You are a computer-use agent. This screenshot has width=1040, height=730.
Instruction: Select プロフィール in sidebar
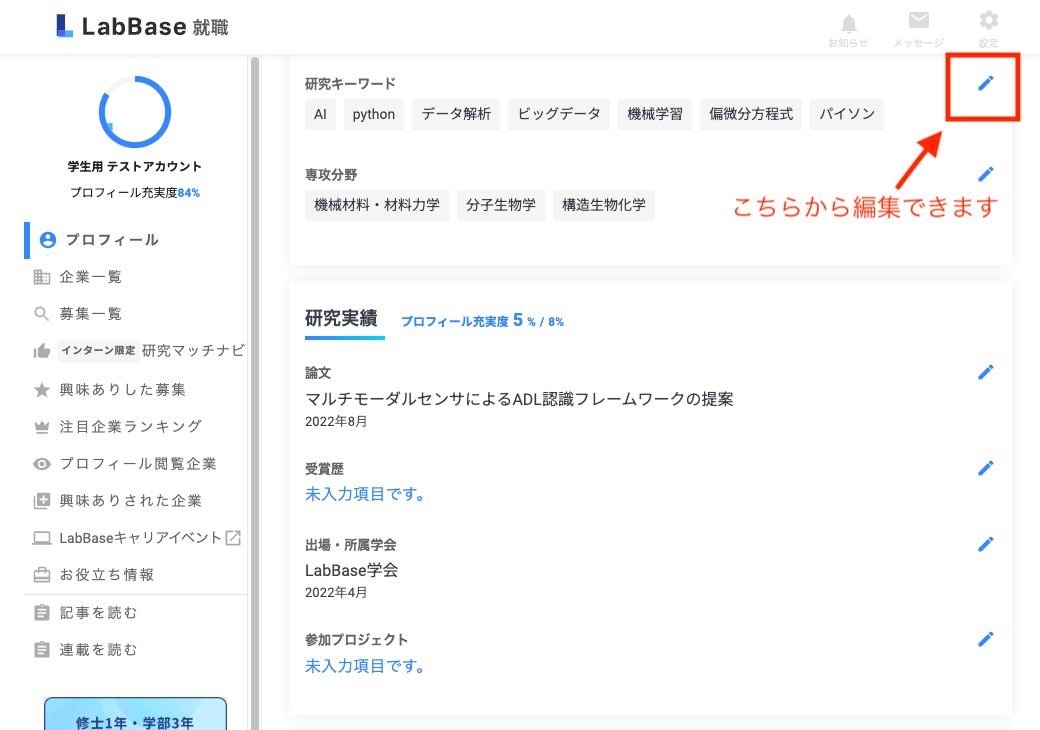(x=111, y=240)
